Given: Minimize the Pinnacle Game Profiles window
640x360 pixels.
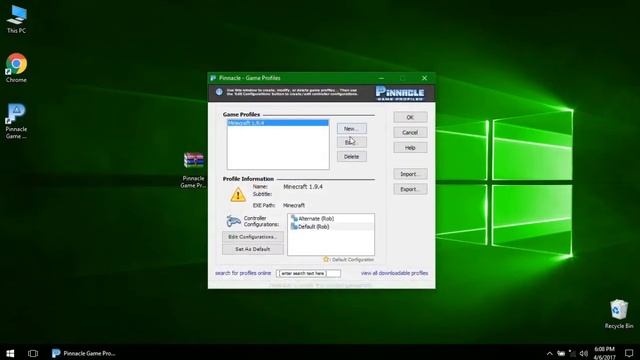Looking at the screenshot, I should coord(381,78).
